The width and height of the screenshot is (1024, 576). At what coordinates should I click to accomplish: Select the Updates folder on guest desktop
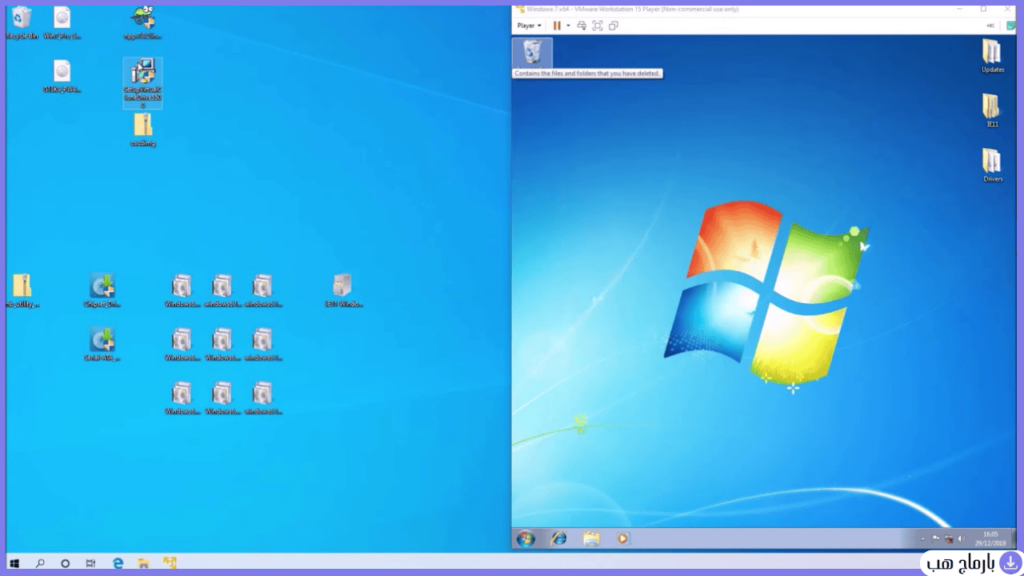992,56
